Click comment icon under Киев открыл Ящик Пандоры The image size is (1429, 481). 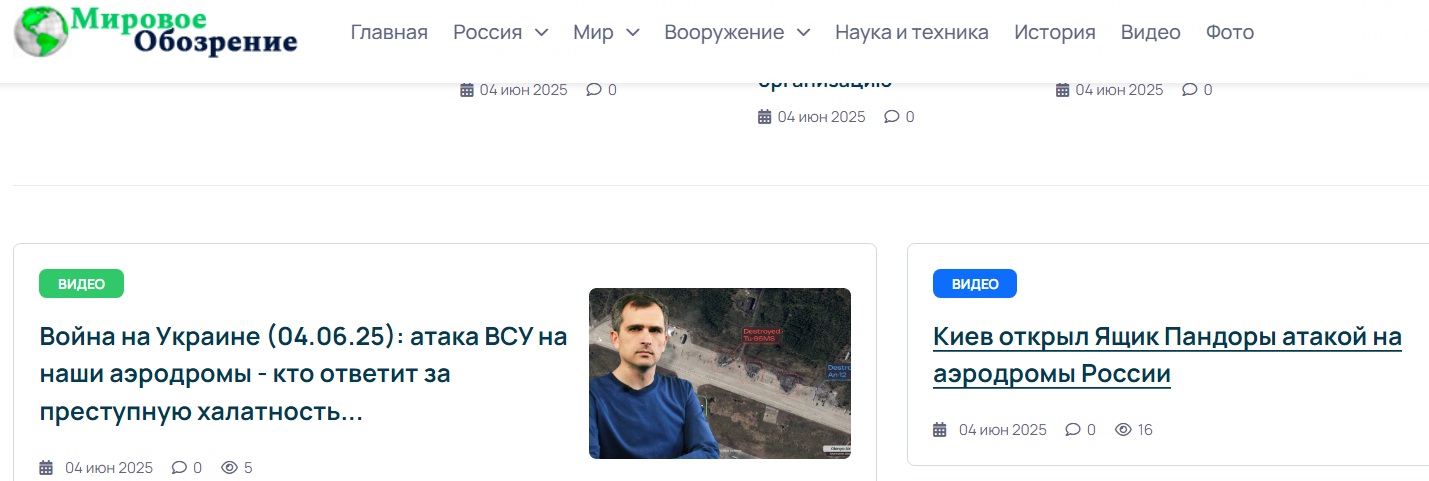(x=1073, y=430)
